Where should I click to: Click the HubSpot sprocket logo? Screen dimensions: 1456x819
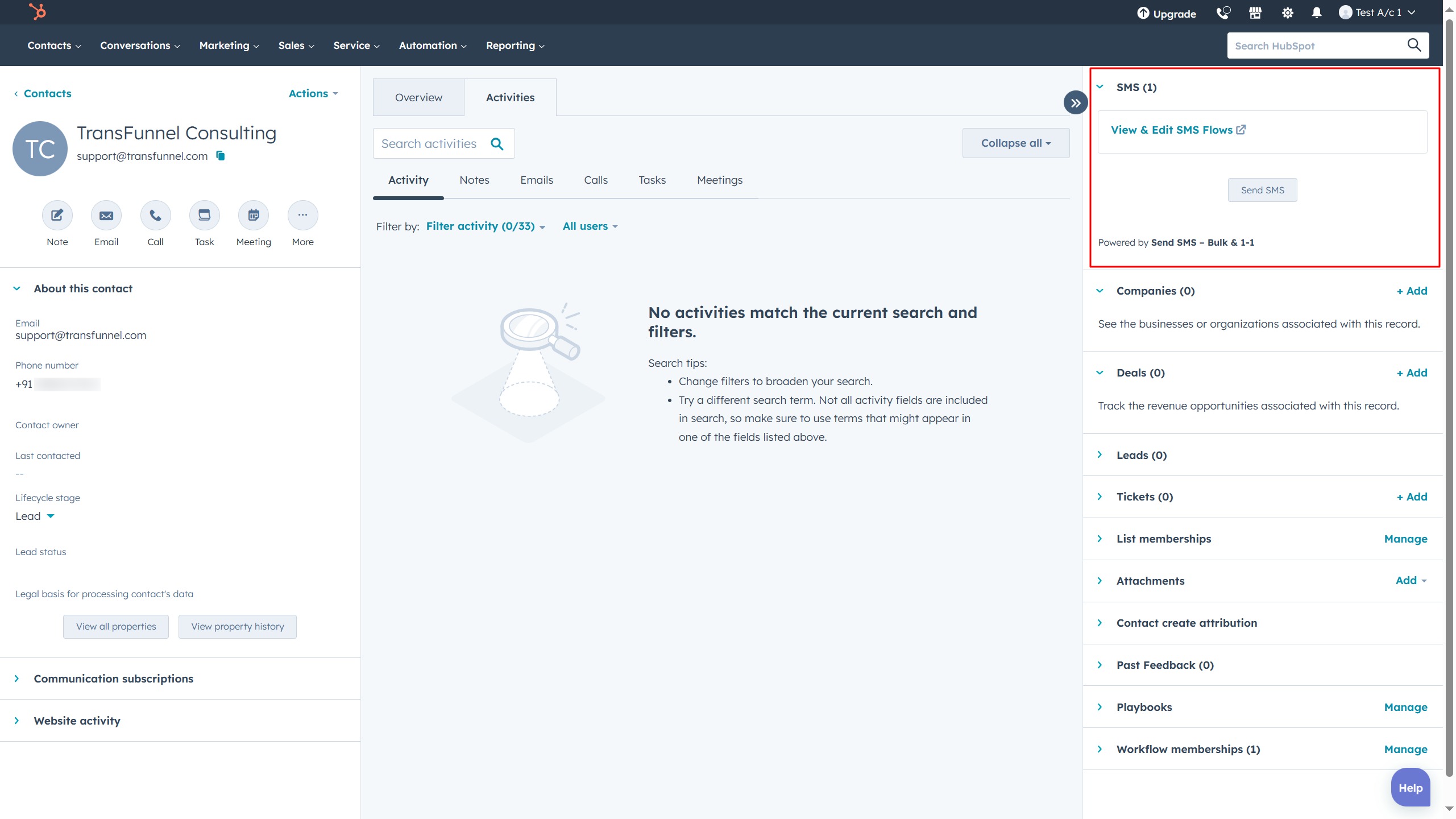coord(36,12)
